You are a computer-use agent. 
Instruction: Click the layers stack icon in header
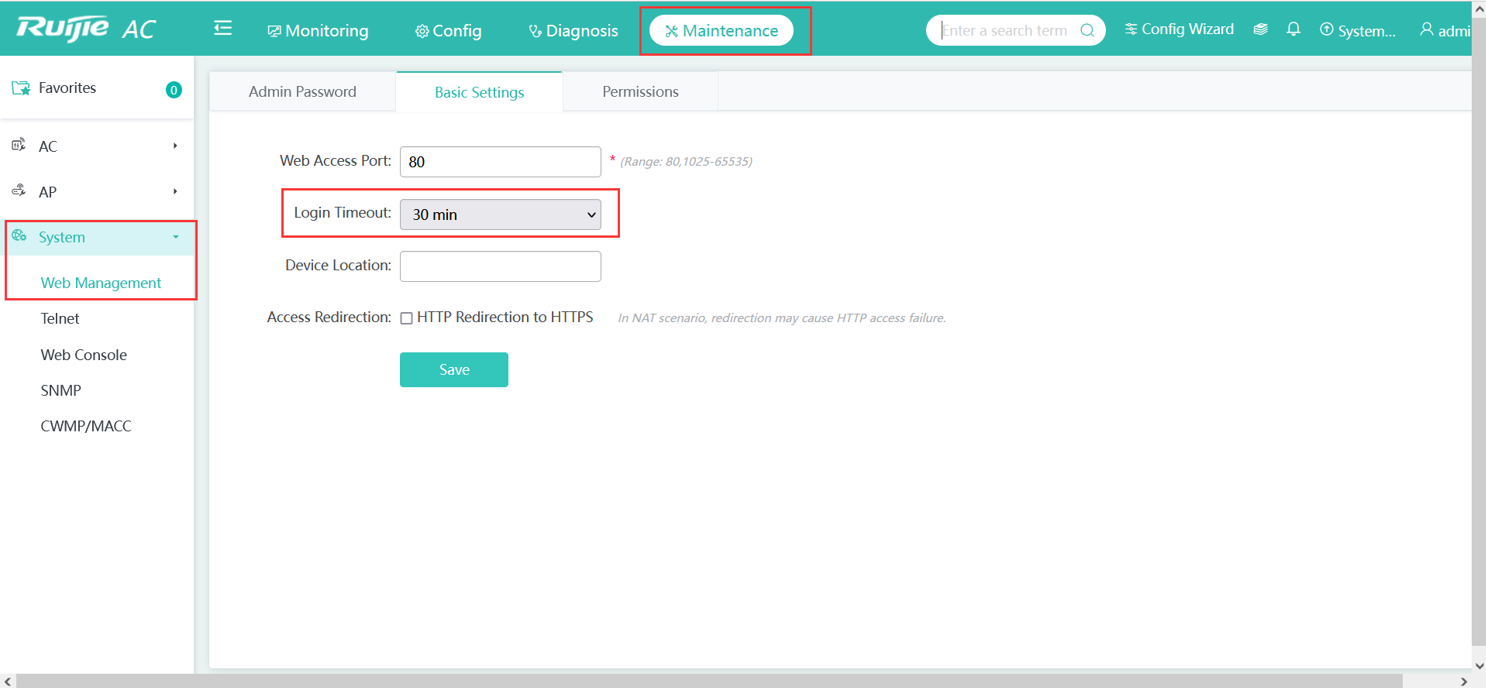coord(1260,30)
